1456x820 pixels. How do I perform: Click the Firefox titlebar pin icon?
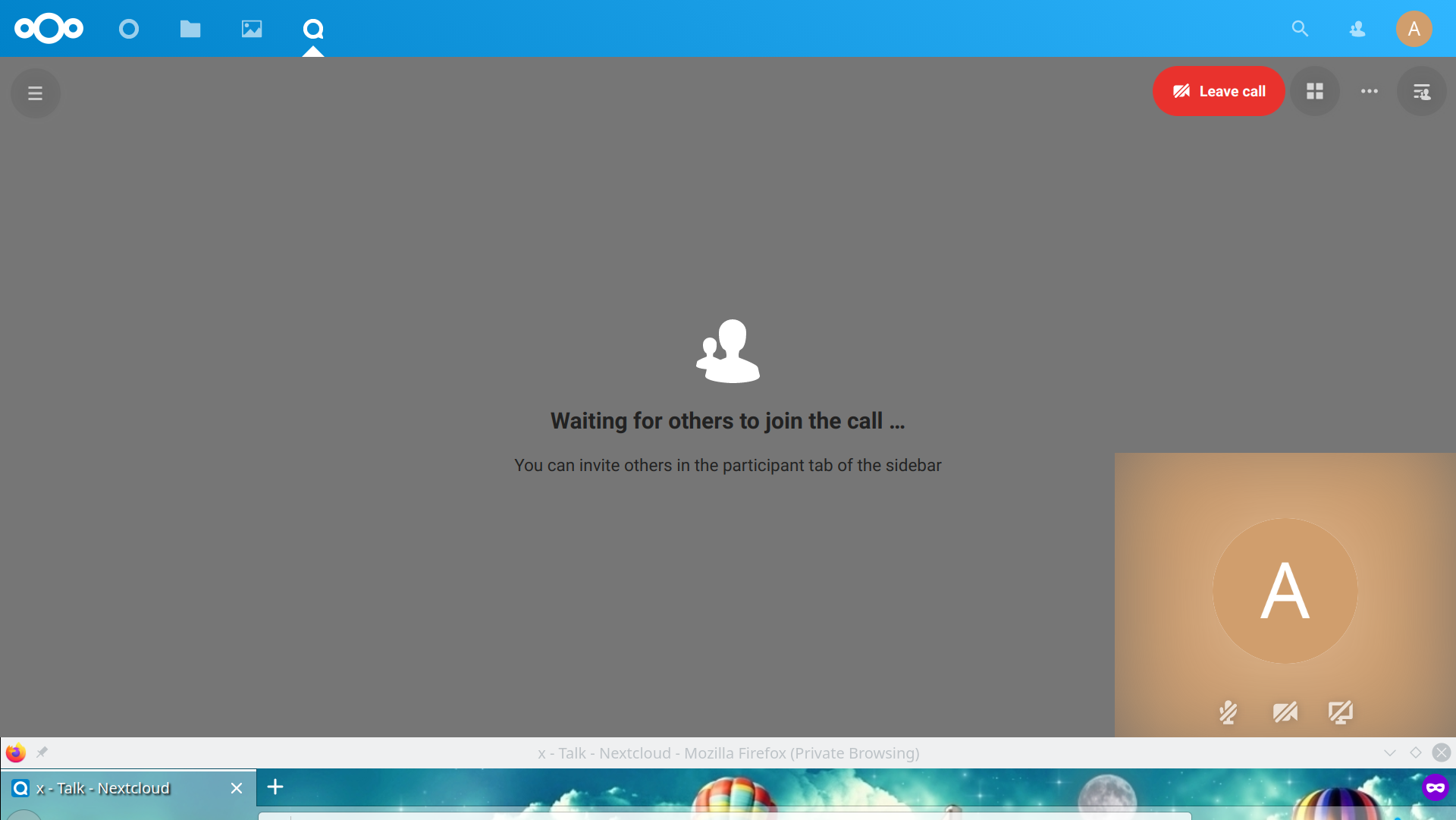click(x=42, y=752)
